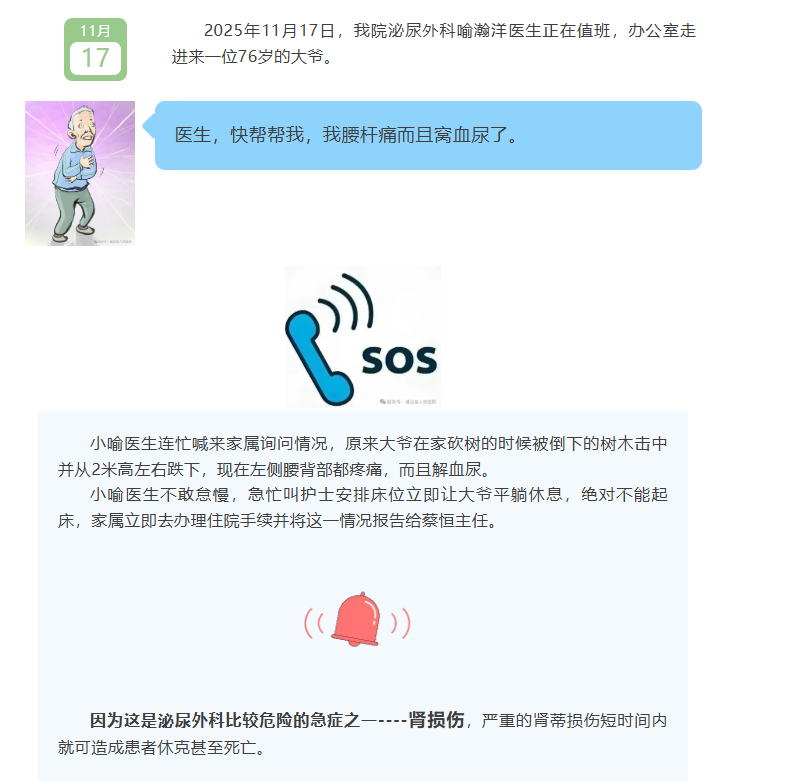Click the blue telephone handset icon
Viewport: 785px width, 781px height.
(318, 356)
